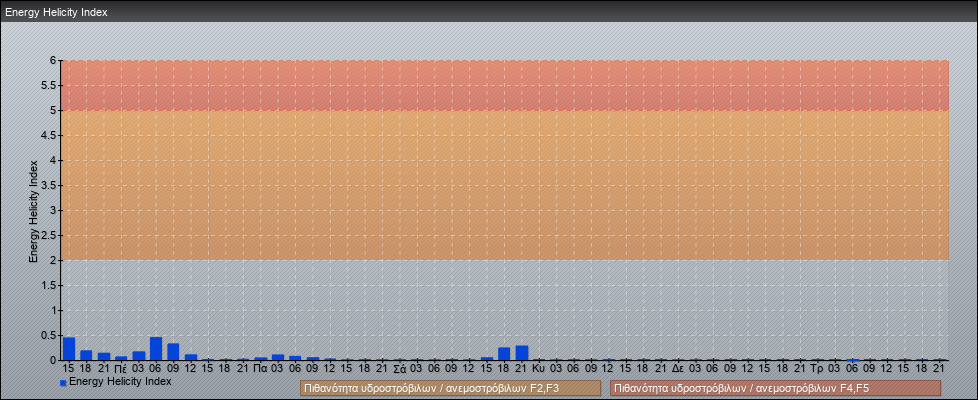Click the vertical Energy Helicity Index axis title
The height and width of the screenshot is (400, 978).
pyautogui.click(x=33, y=210)
